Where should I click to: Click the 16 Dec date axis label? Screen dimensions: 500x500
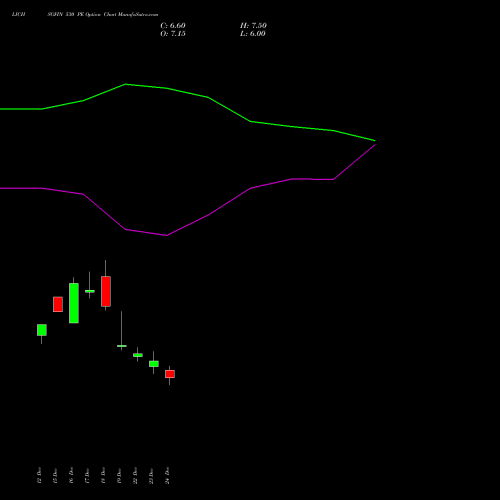click(x=71, y=476)
